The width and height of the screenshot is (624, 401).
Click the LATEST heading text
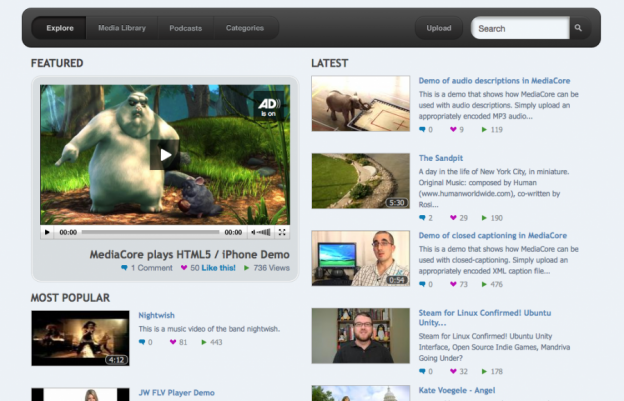330,63
